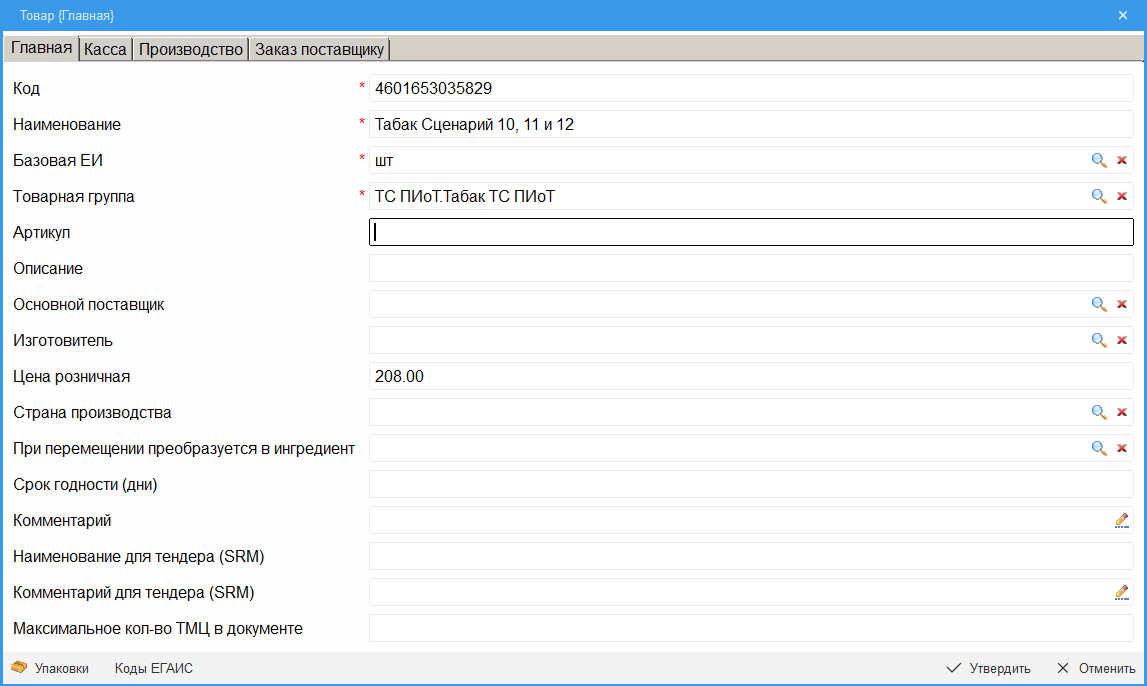Open lookup search for Базовая ЕИ field
This screenshot has height=686, width=1147.
click(x=1098, y=160)
